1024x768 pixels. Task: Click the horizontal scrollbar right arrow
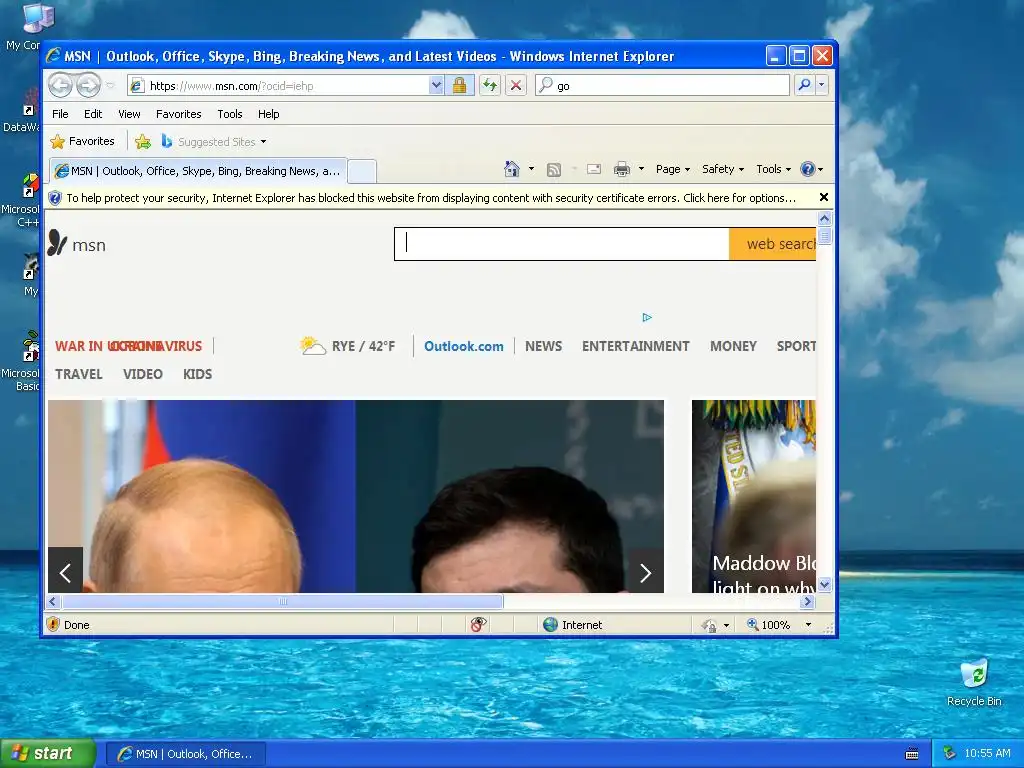point(808,601)
